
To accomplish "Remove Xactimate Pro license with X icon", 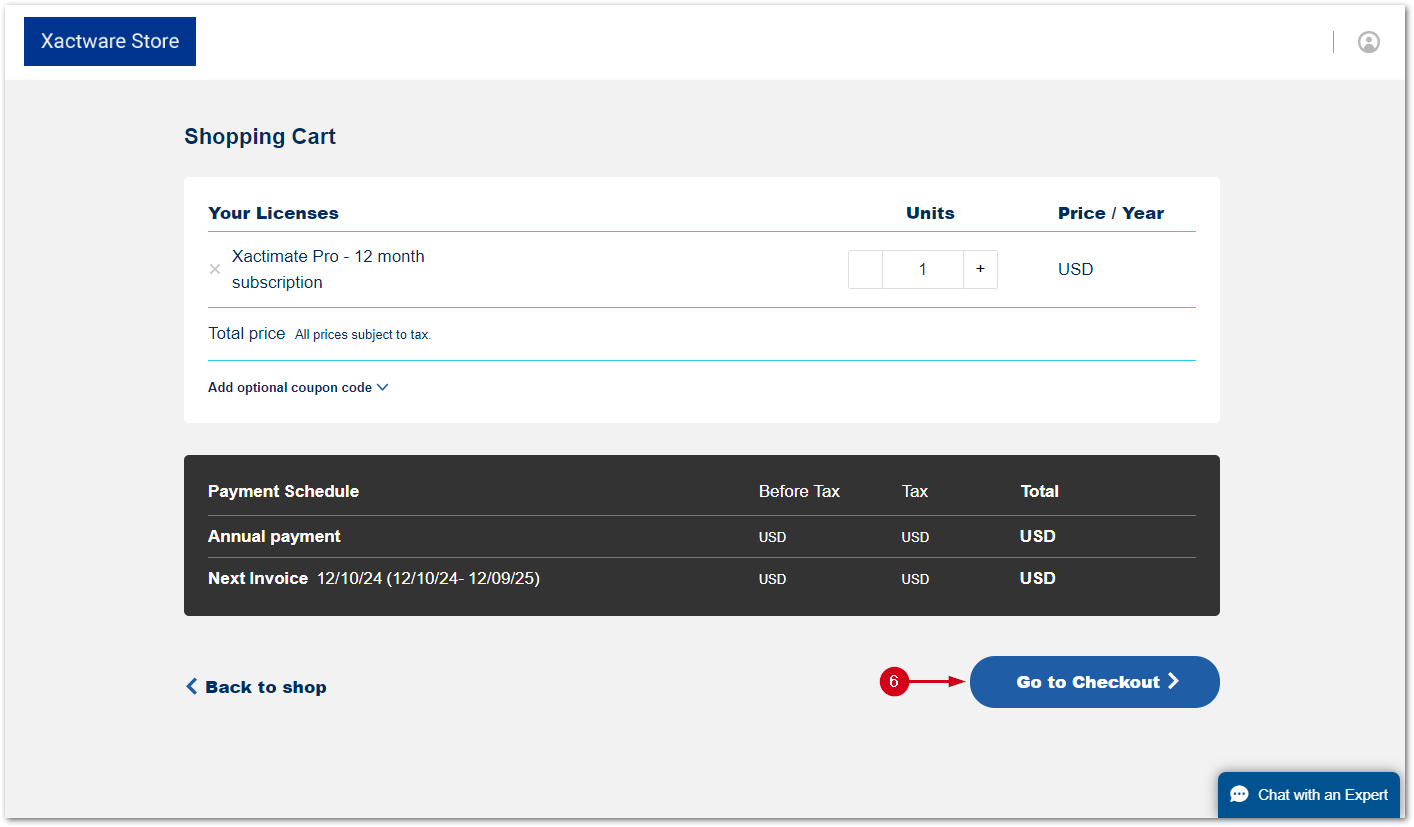I will pos(215,269).
